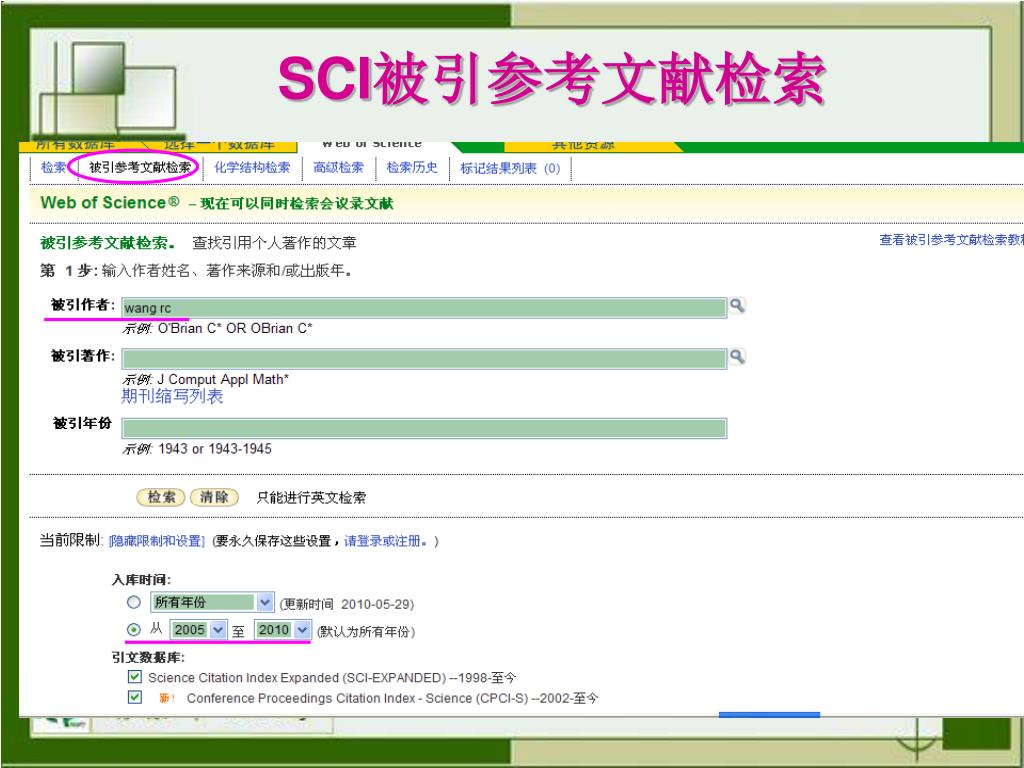Click the example text 'J Comput Appl Math*'

(x=223, y=379)
